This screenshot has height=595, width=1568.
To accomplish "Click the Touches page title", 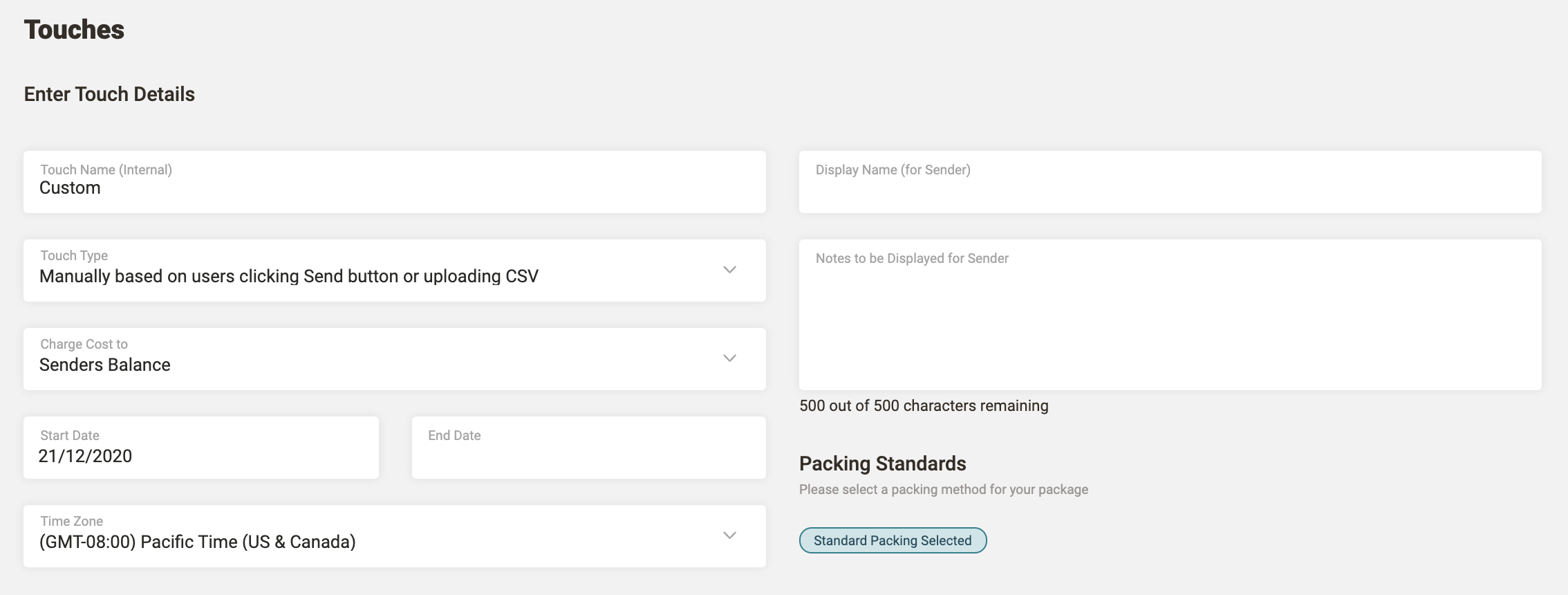I will [x=74, y=30].
